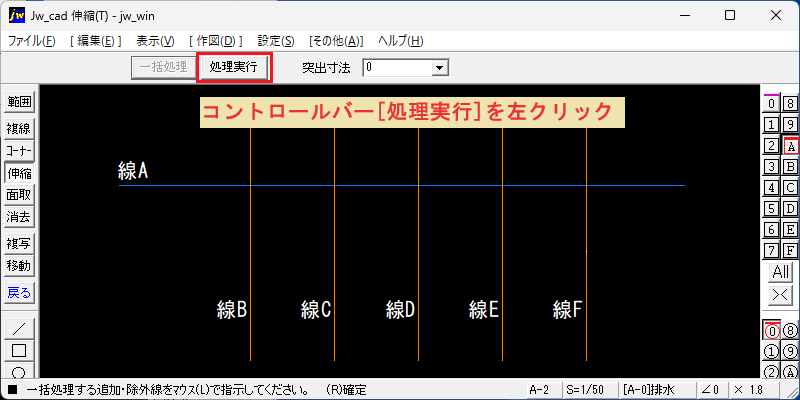The image size is (800, 400).
Task: Select the 消去 erase tool
Action: [x=19, y=218]
